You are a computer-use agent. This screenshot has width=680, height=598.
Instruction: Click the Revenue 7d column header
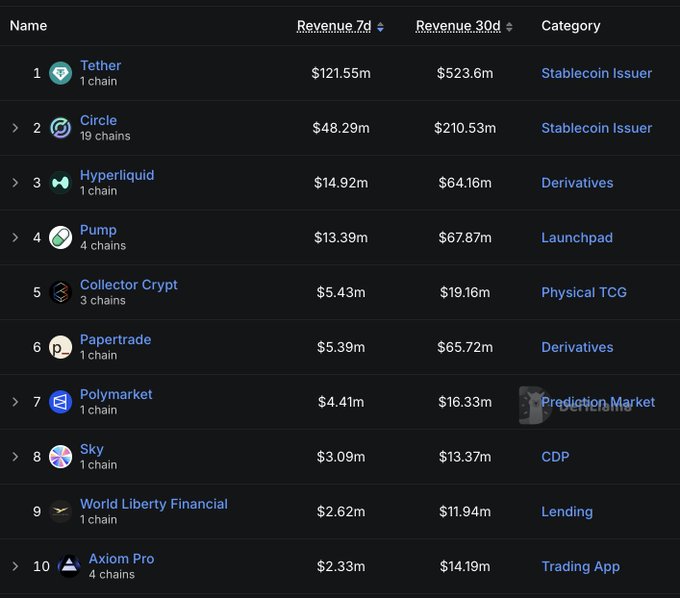(x=334, y=26)
